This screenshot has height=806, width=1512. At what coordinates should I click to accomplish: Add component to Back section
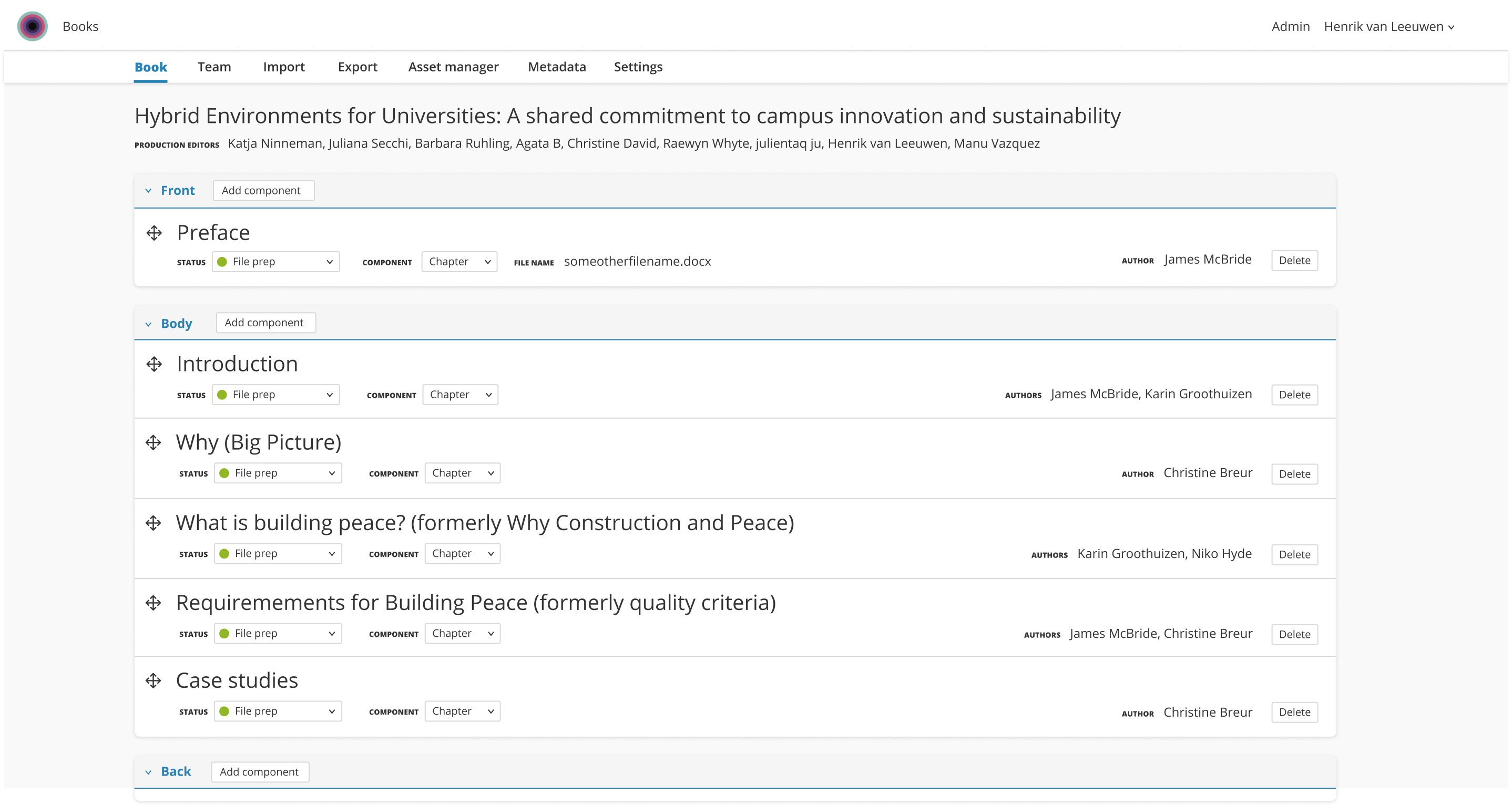click(x=260, y=772)
